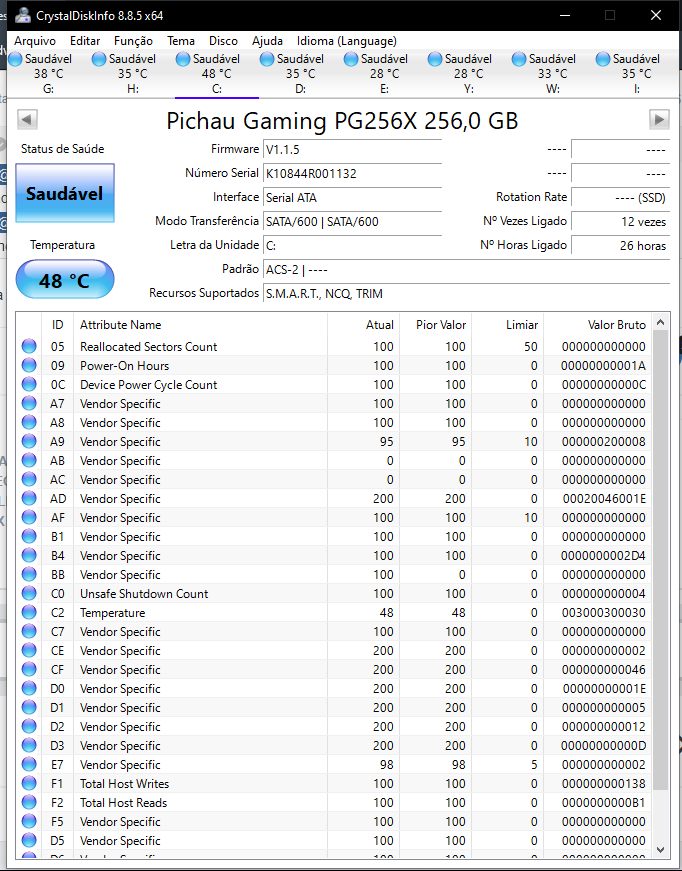Click the Atual column header

[x=364, y=324]
